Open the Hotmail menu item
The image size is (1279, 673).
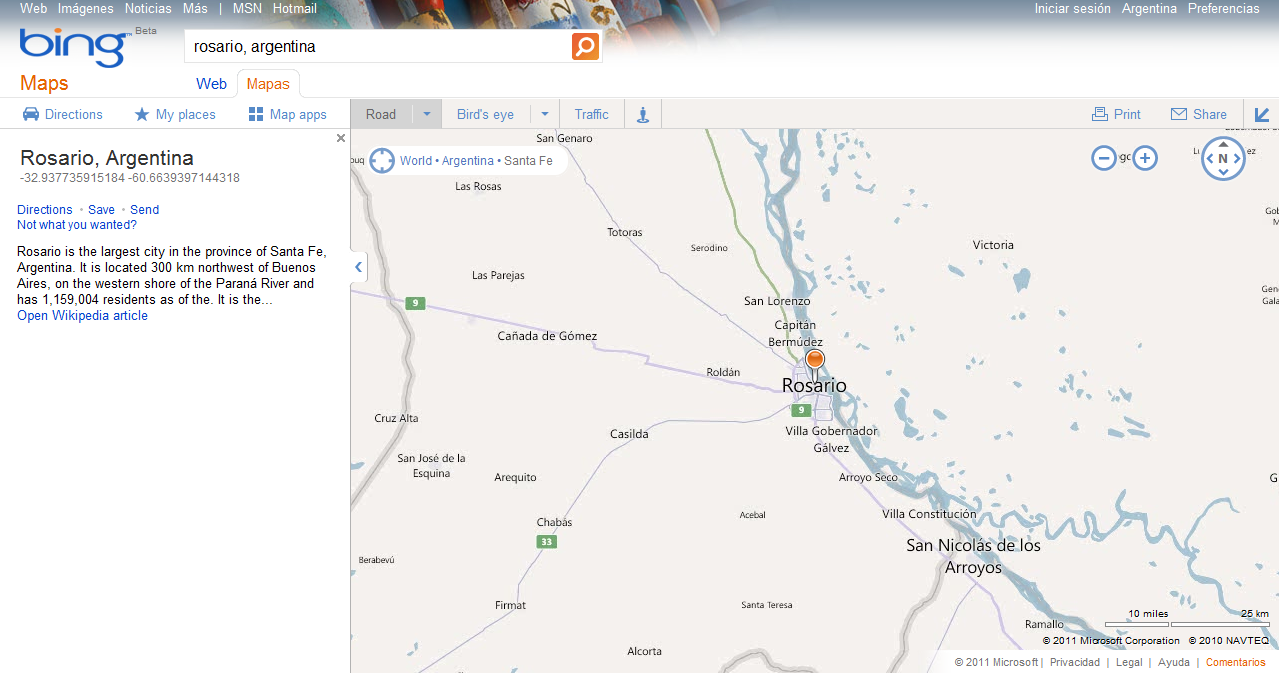(294, 8)
